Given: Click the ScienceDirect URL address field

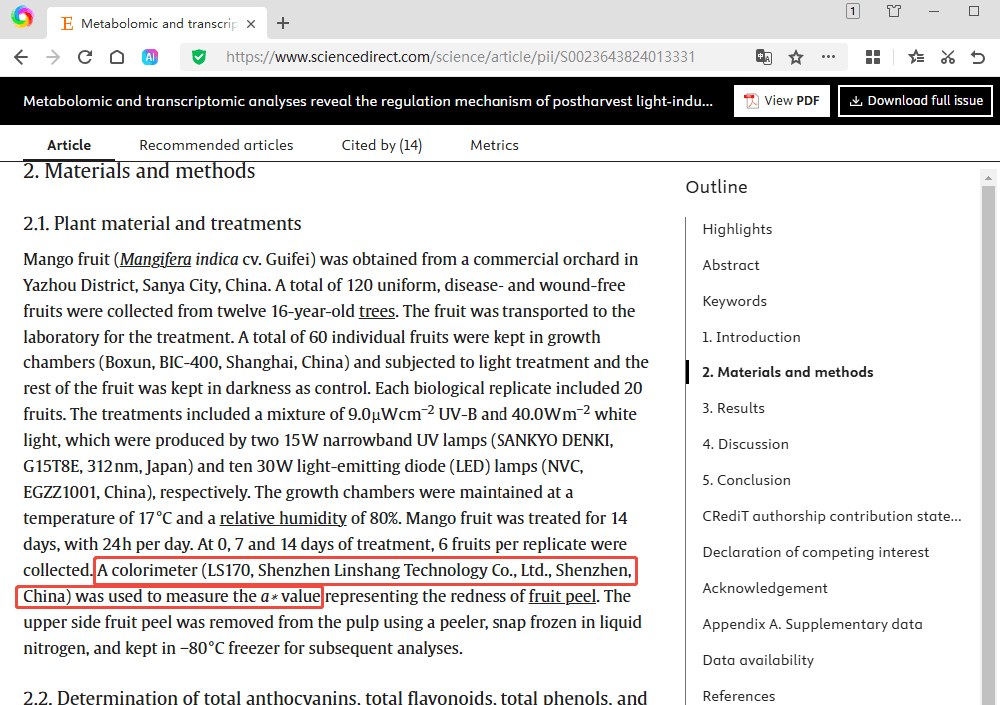Looking at the screenshot, I should [460, 57].
